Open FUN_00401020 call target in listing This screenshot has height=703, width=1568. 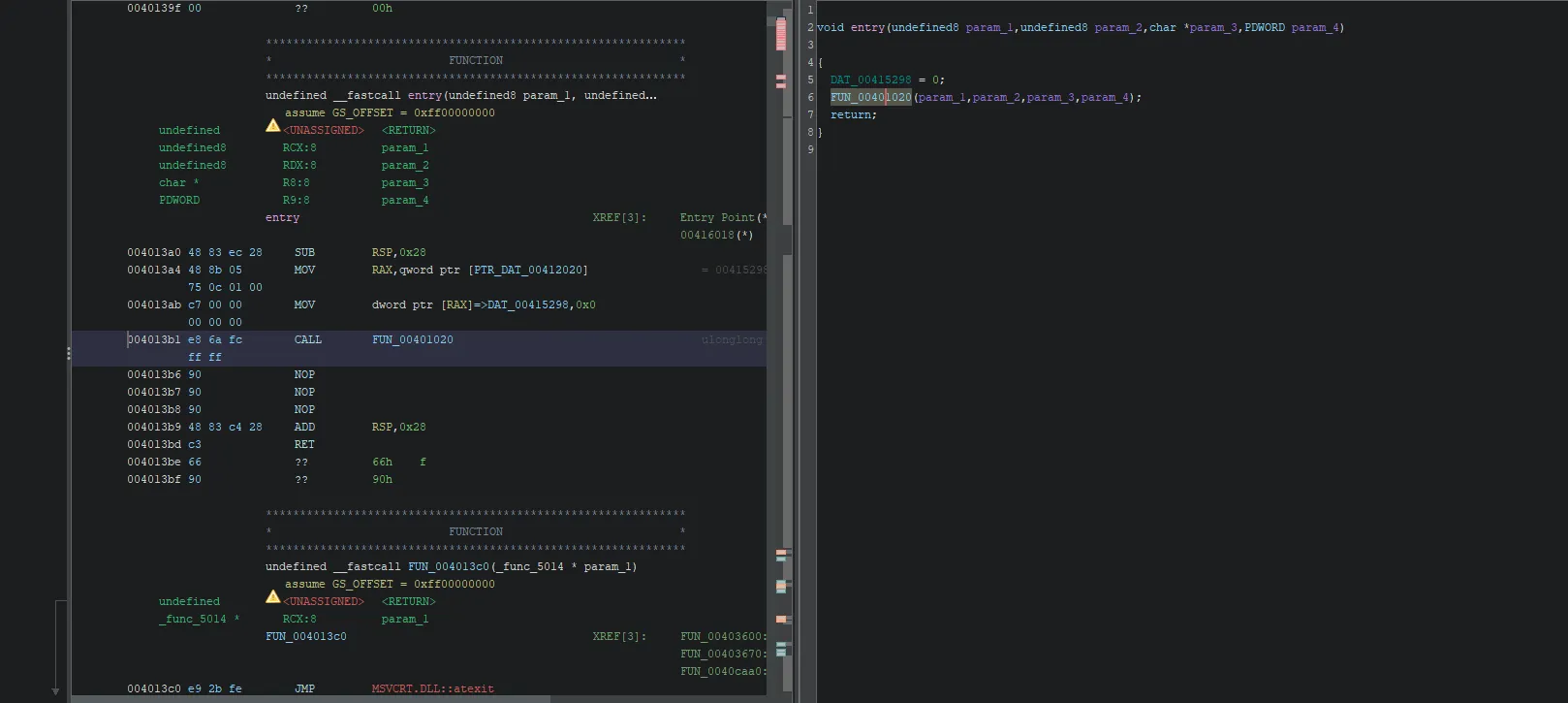coord(412,340)
